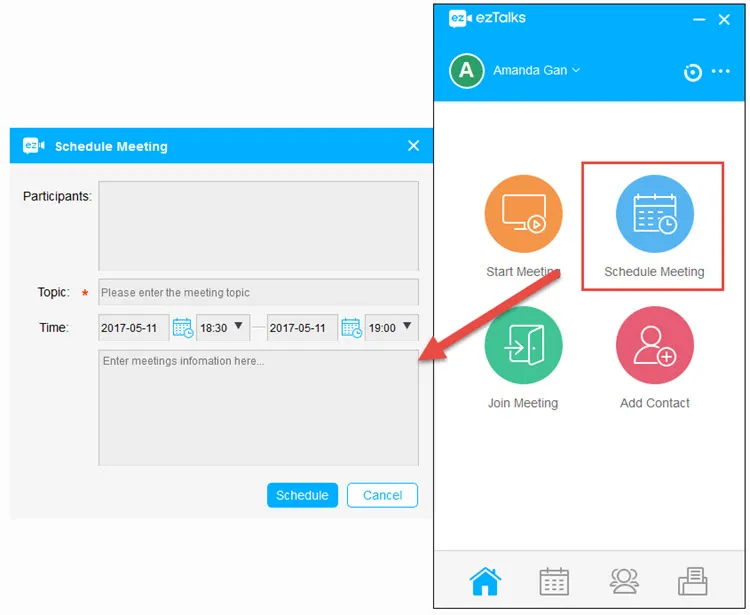This screenshot has width=750, height=615.
Task: Click inside the Participants box
Action: click(258, 226)
